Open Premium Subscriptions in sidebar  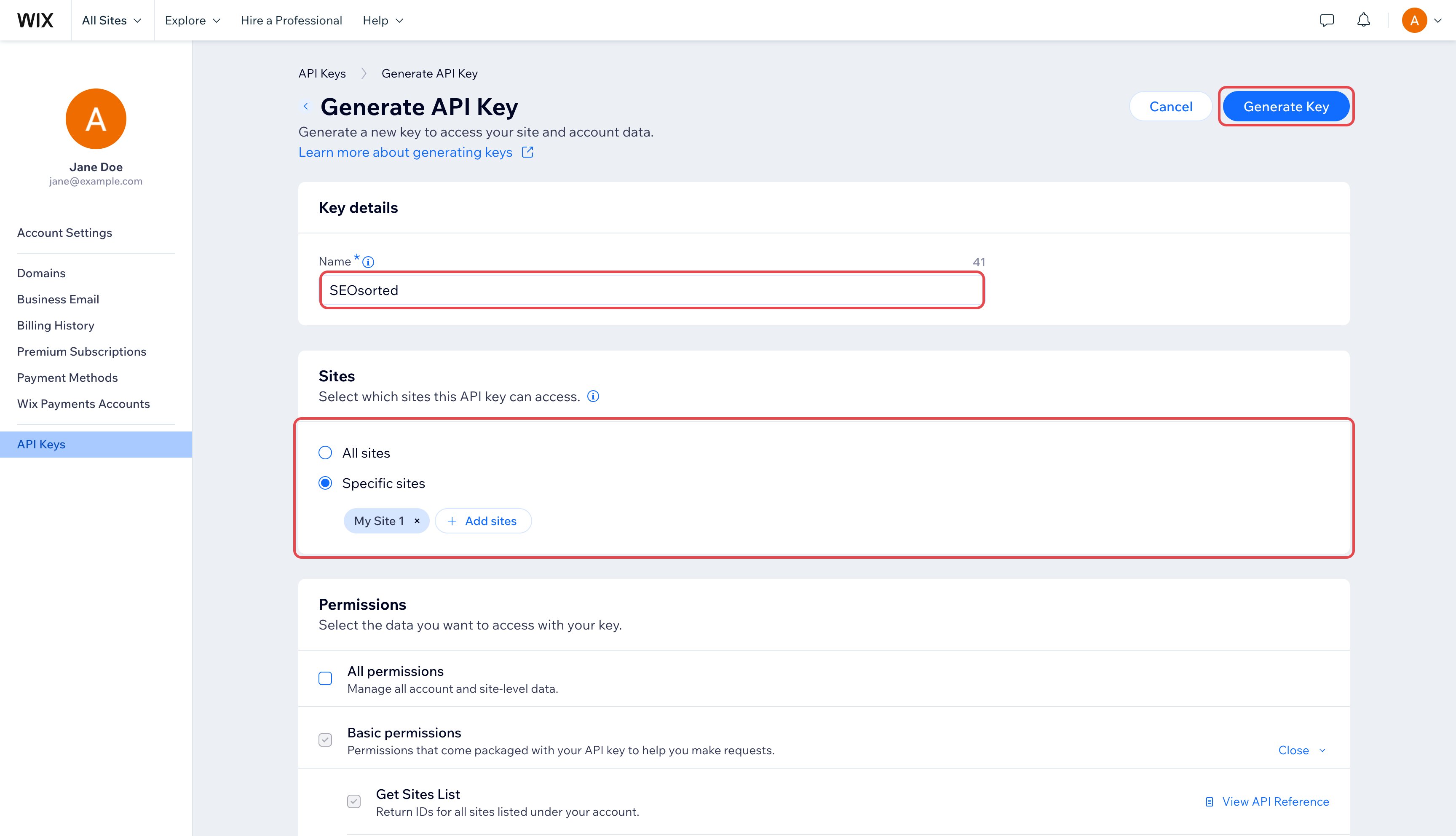(81, 351)
